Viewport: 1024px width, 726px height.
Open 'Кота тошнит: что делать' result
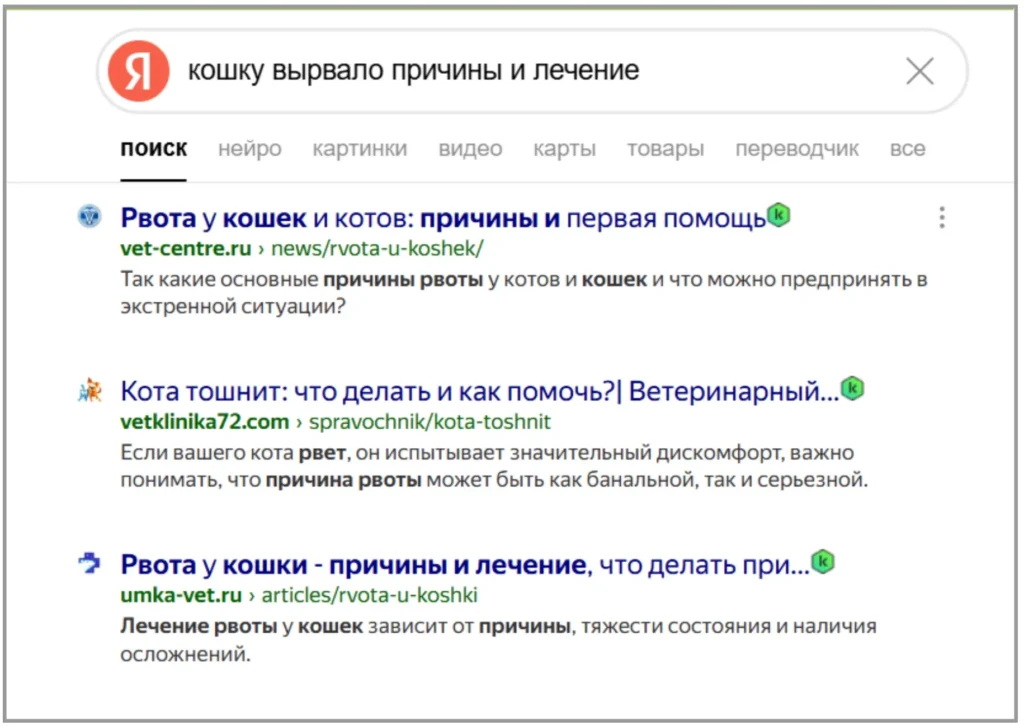[480, 391]
